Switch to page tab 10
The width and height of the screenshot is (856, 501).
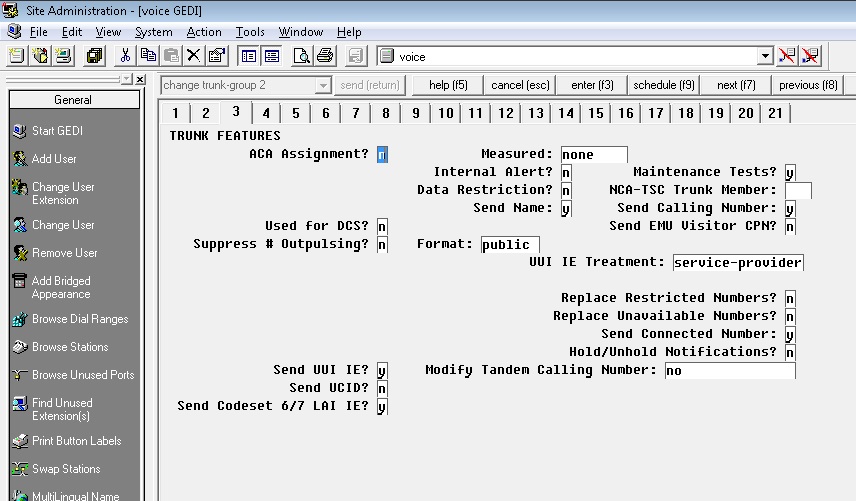[445, 114]
